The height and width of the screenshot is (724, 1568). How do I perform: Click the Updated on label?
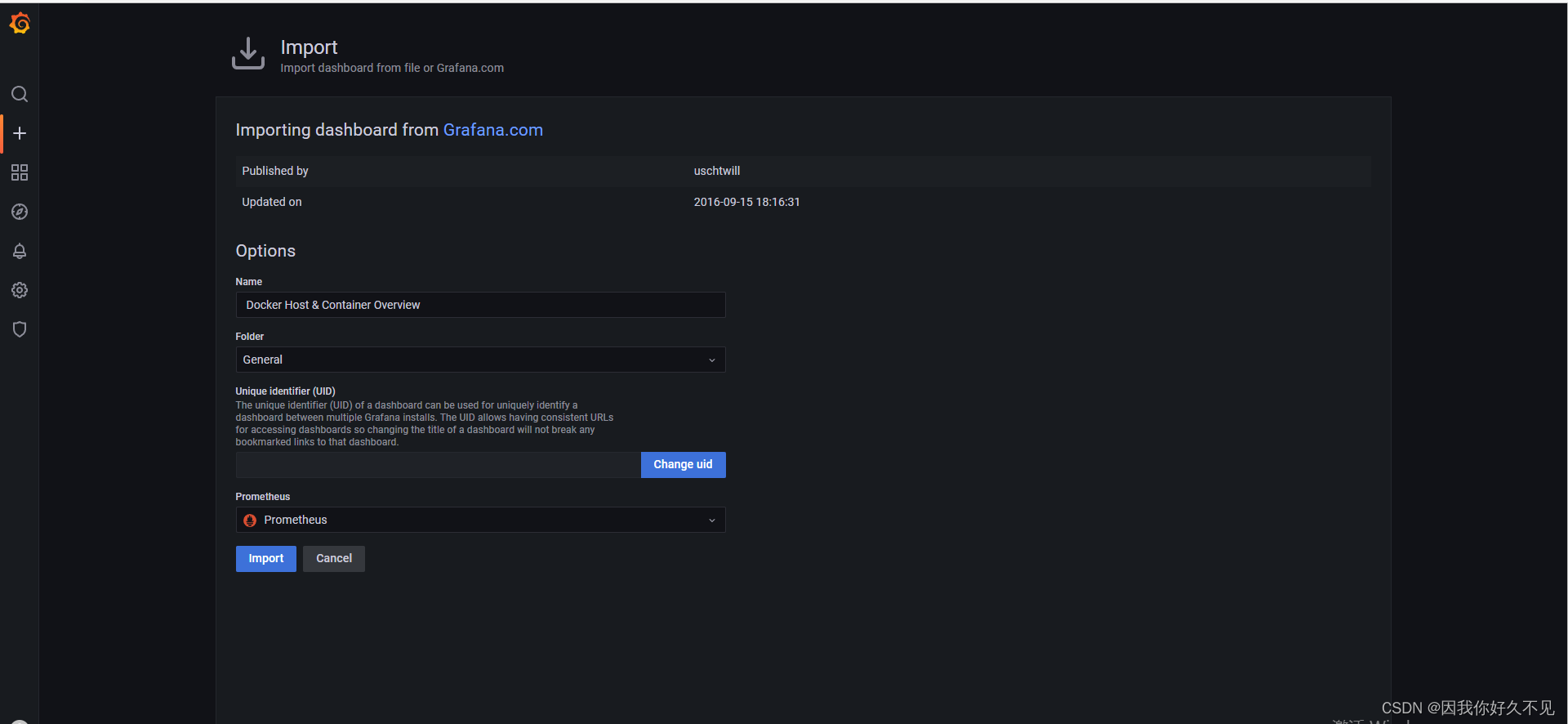[x=272, y=202]
